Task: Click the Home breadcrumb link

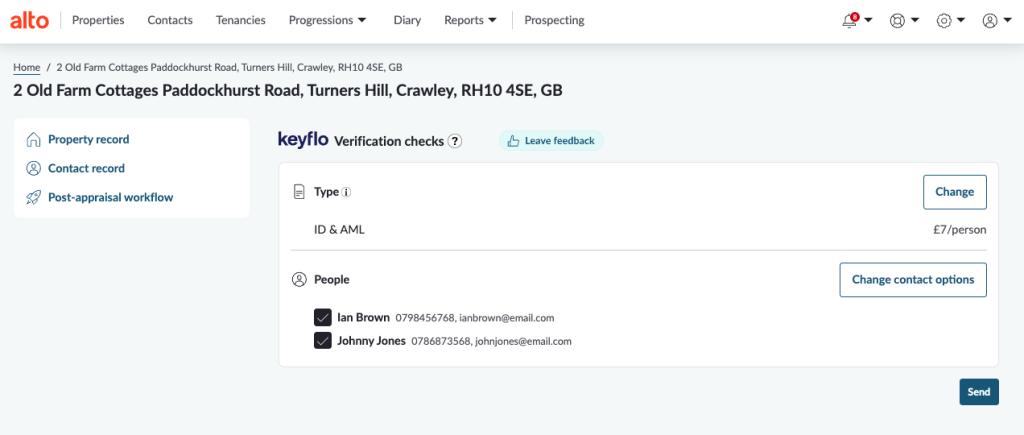Action: tap(27, 67)
